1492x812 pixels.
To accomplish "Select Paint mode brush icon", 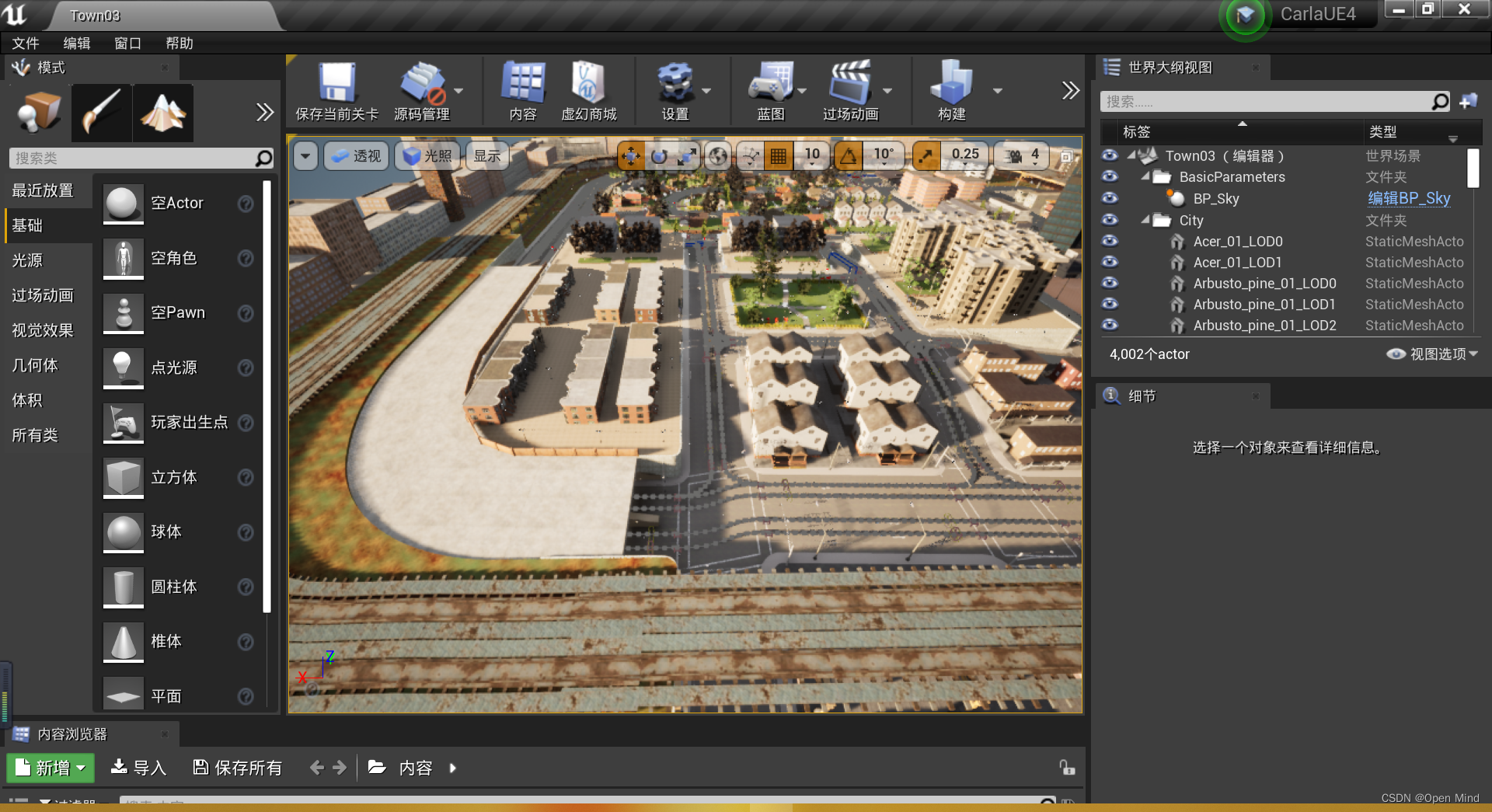I will tap(101, 113).
